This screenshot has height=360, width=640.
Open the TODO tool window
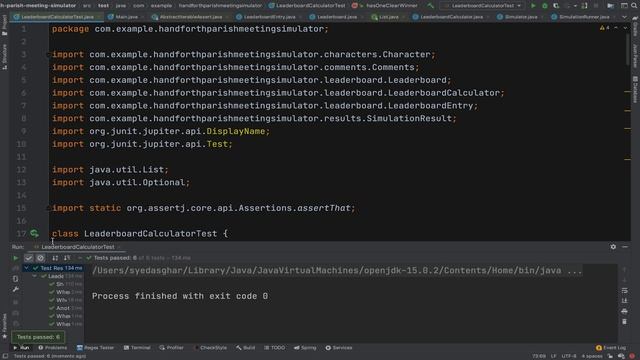pos(275,348)
